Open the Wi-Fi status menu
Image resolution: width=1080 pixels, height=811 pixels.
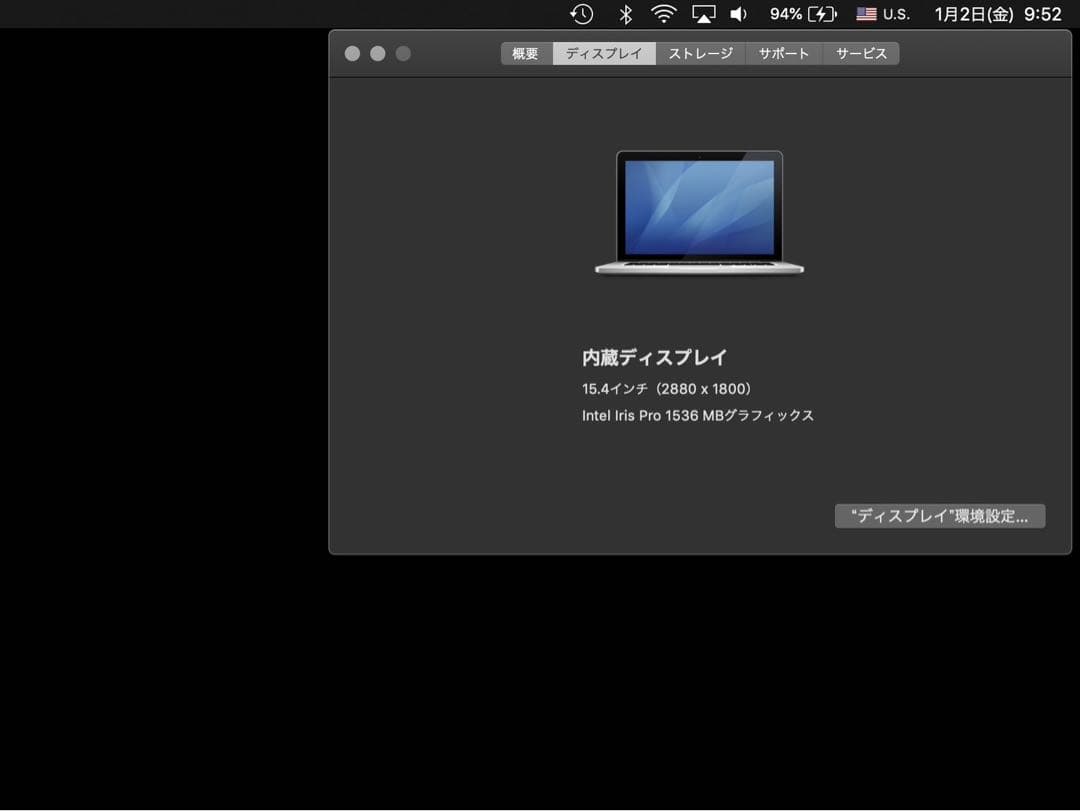(x=662, y=14)
